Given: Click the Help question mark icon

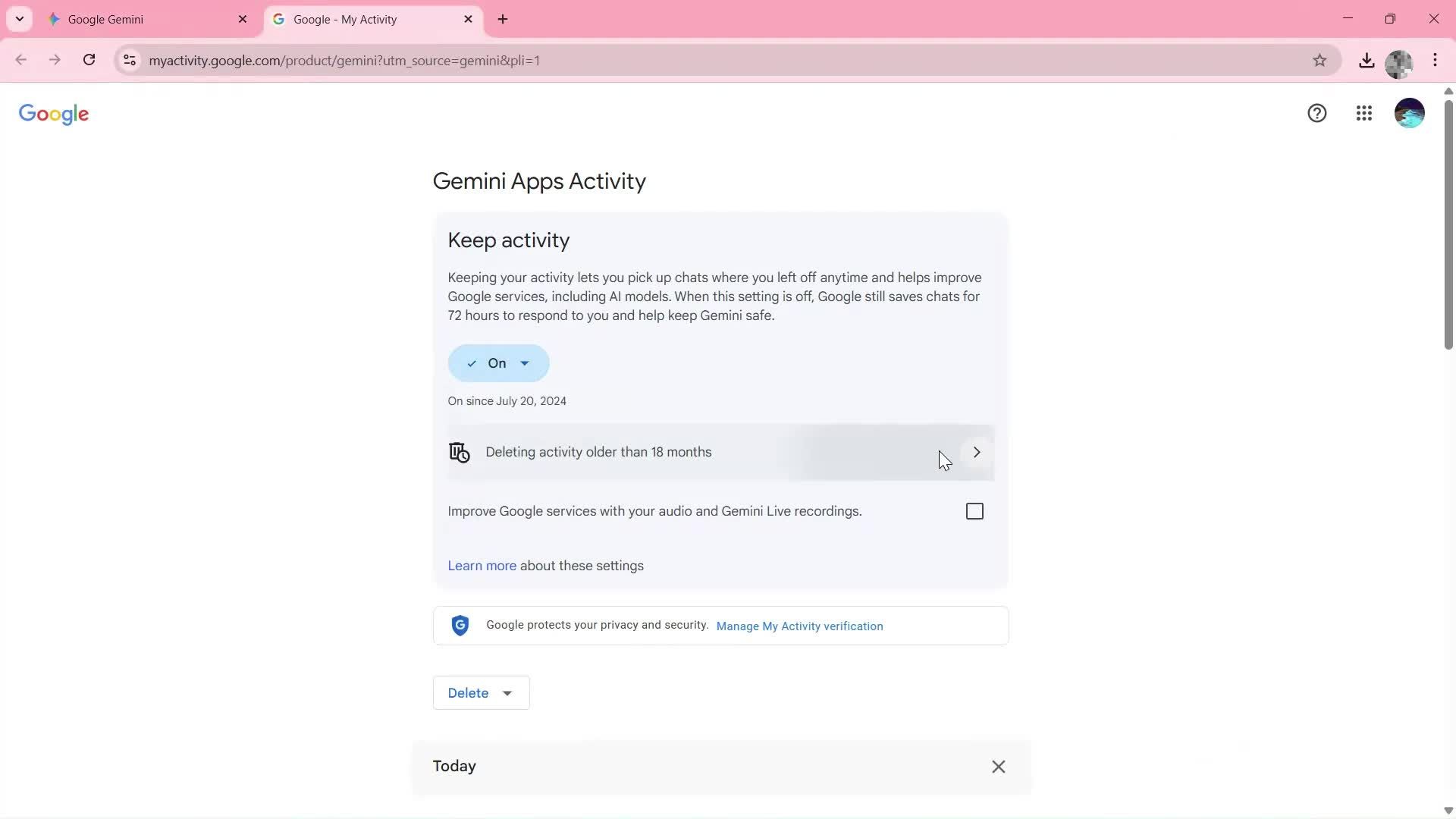Looking at the screenshot, I should click(1317, 112).
